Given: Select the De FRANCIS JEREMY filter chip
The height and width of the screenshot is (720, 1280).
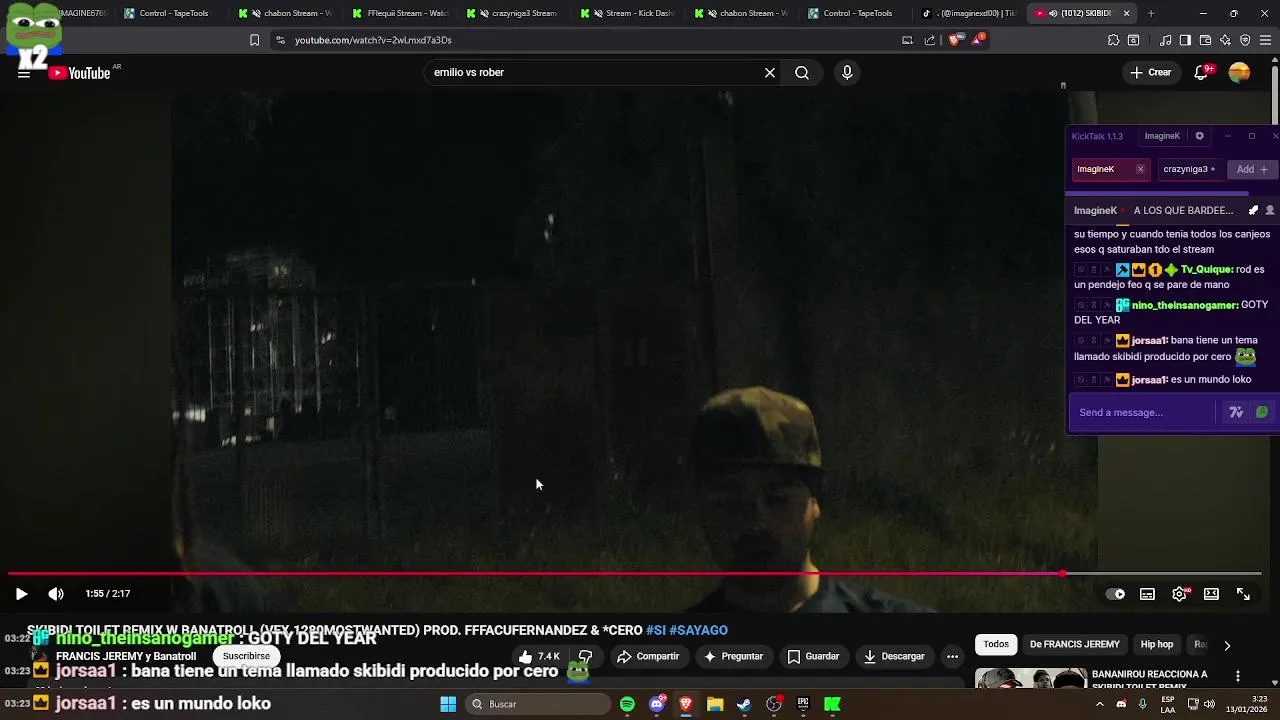Looking at the screenshot, I should click(x=1074, y=645).
